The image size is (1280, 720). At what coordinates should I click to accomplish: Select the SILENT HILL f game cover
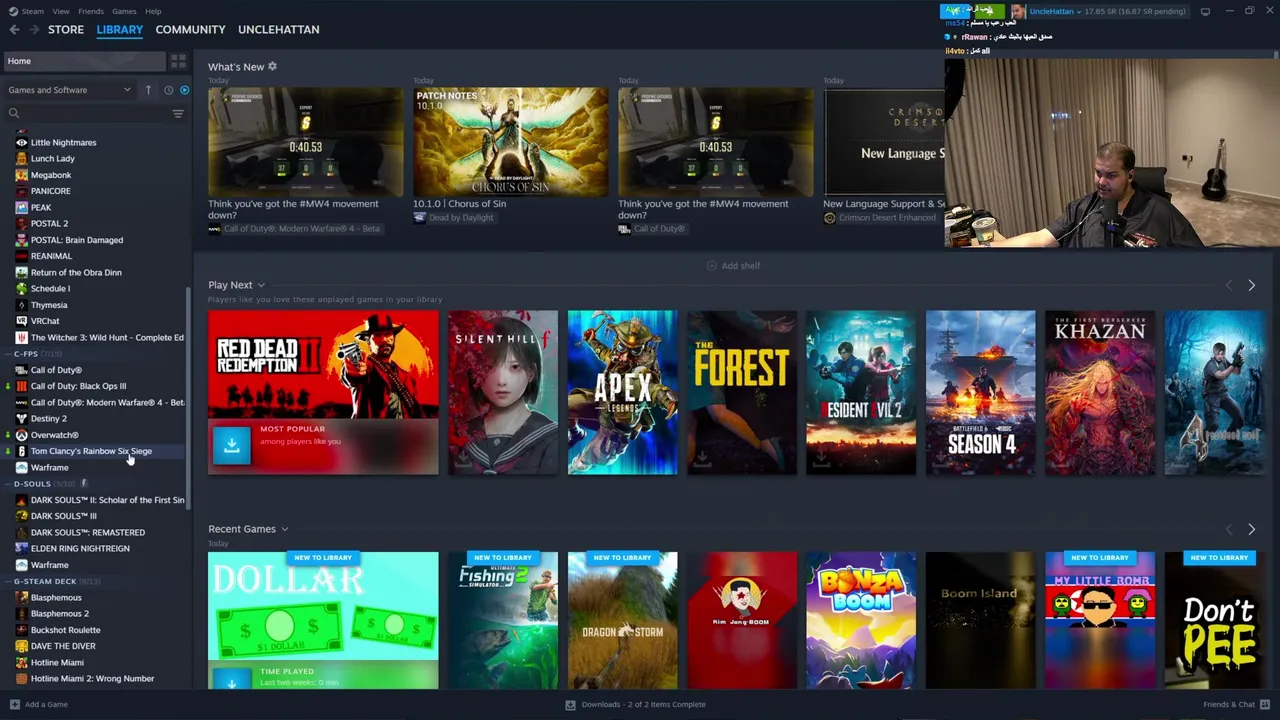click(x=503, y=392)
